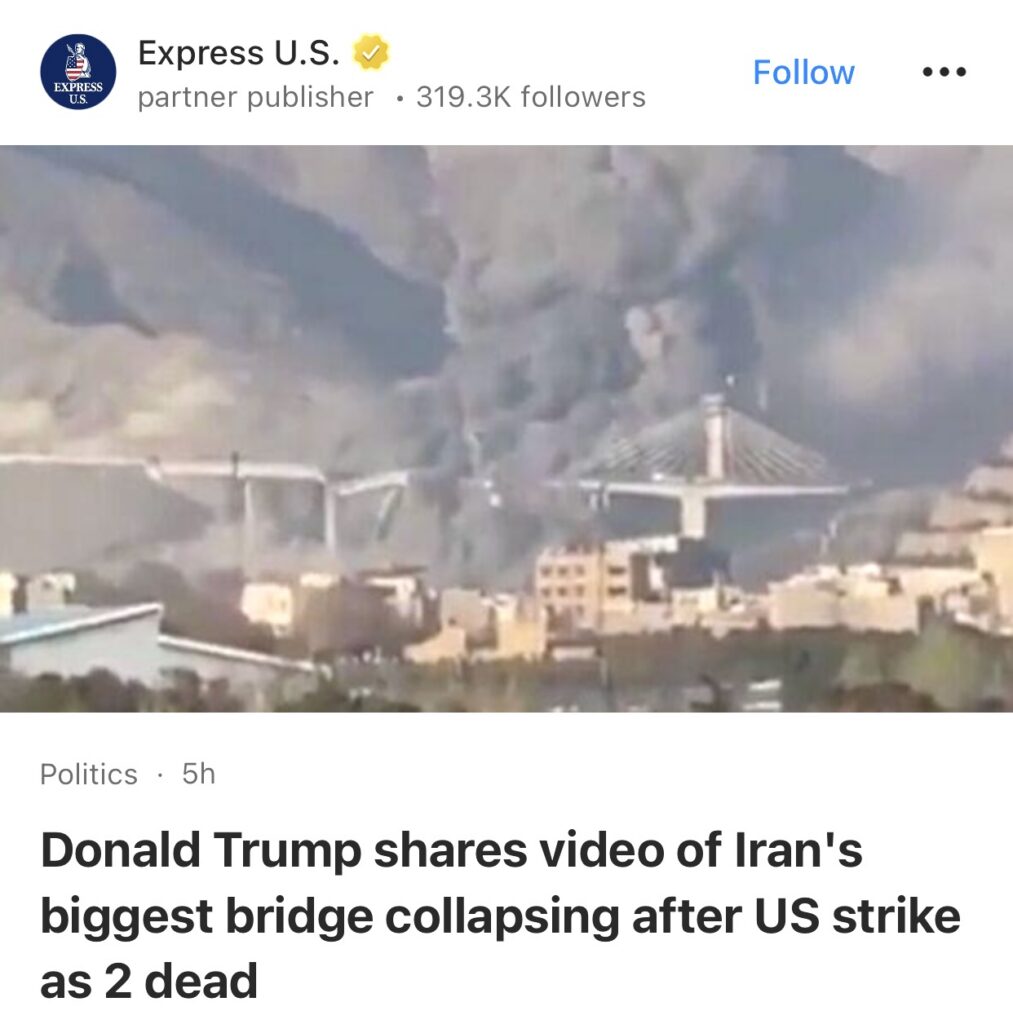Click the headline line ending "US strike"
Screen dimensions: 1013x1024
pyautogui.click(x=500, y=916)
